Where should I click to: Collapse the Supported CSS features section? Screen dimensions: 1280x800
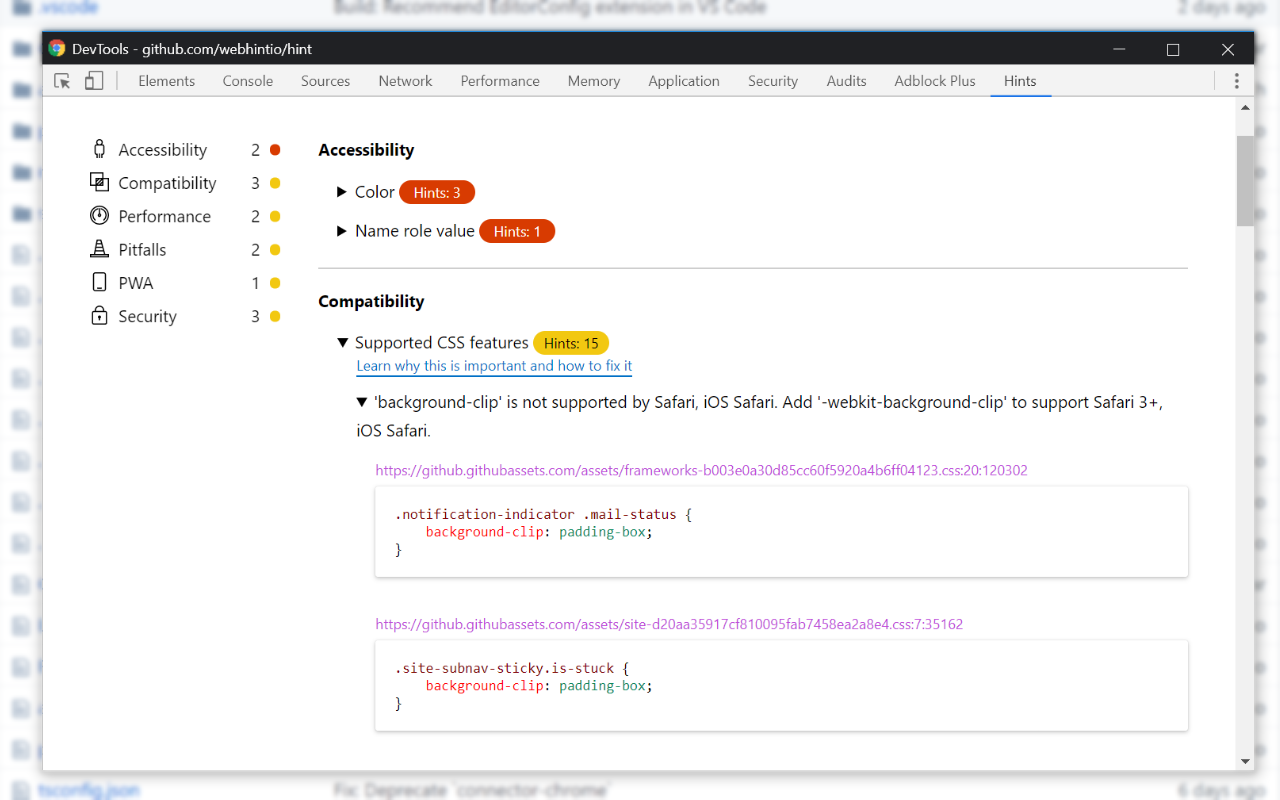[x=342, y=342]
